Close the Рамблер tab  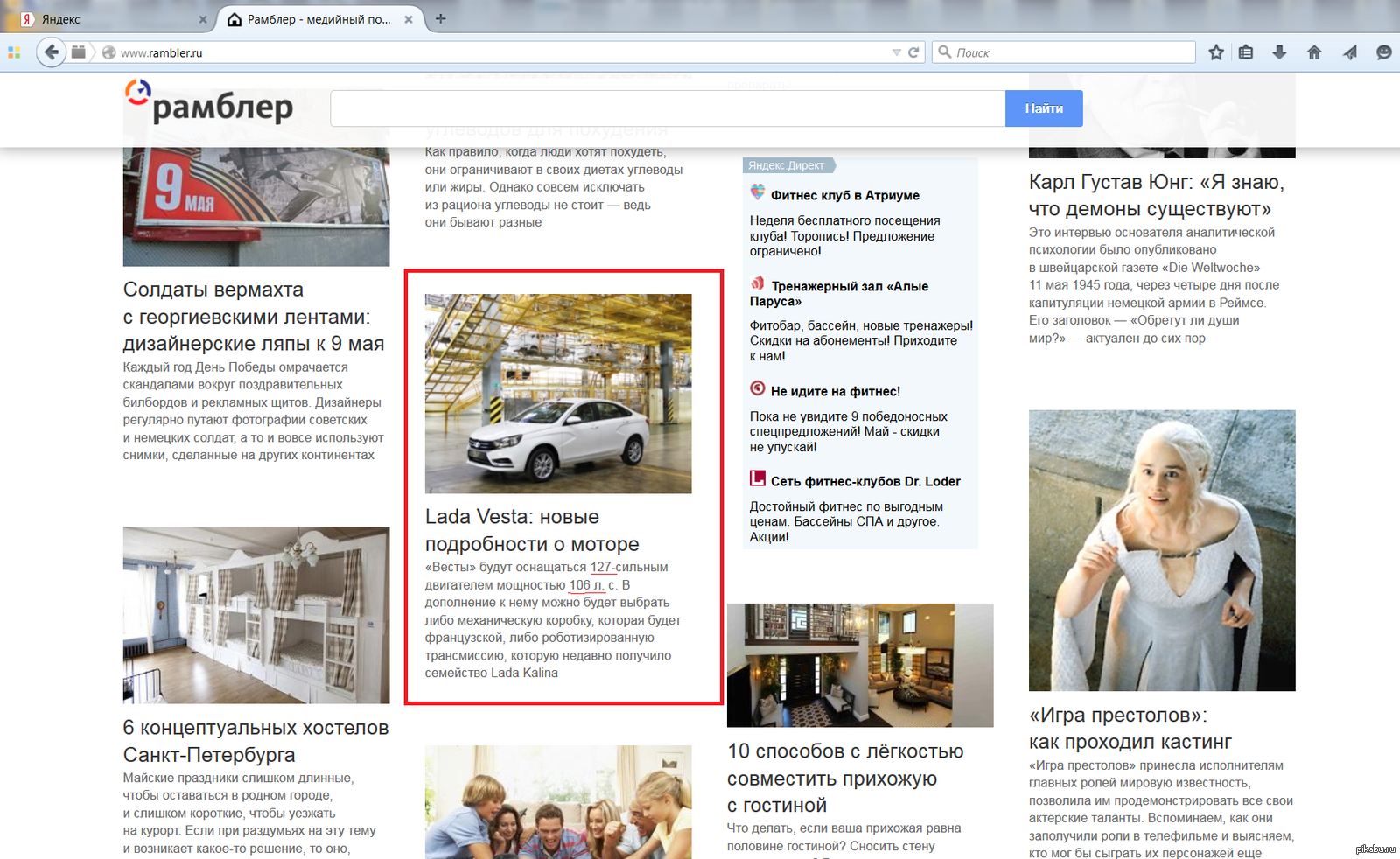pos(408,19)
